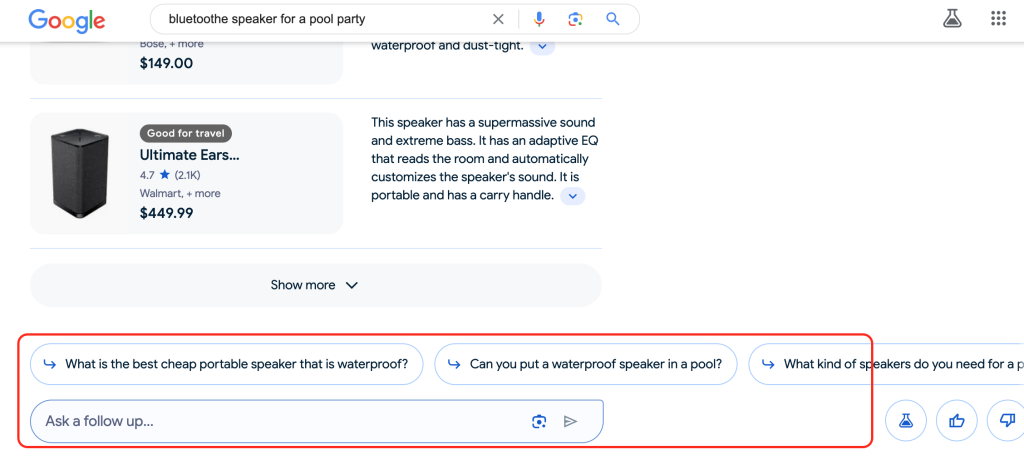Select the best cheap portable speaker suggestion
Screen dimensions: 1024x465
tap(227, 364)
